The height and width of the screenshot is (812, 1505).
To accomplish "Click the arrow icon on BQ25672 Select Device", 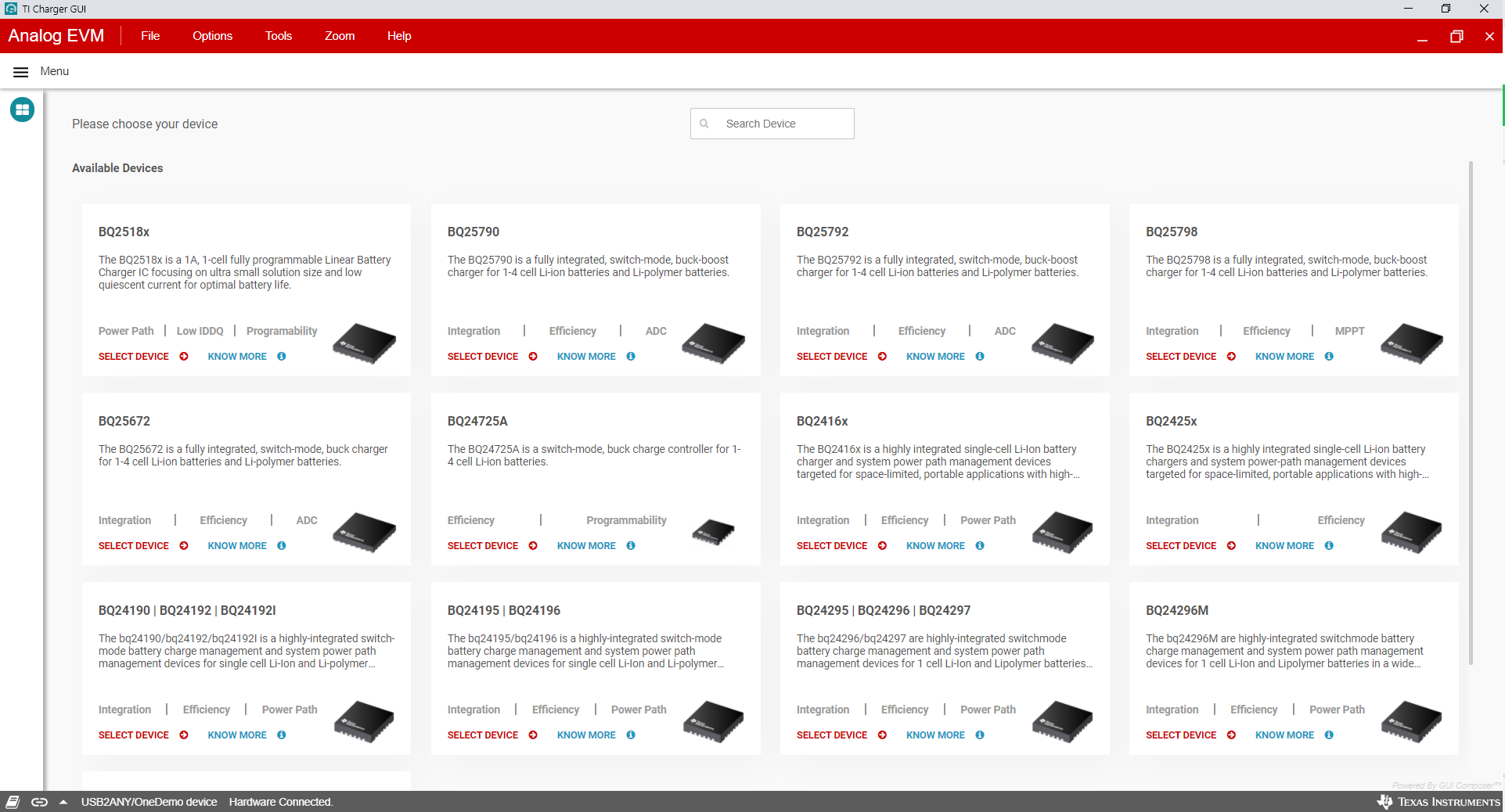I will point(183,546).
